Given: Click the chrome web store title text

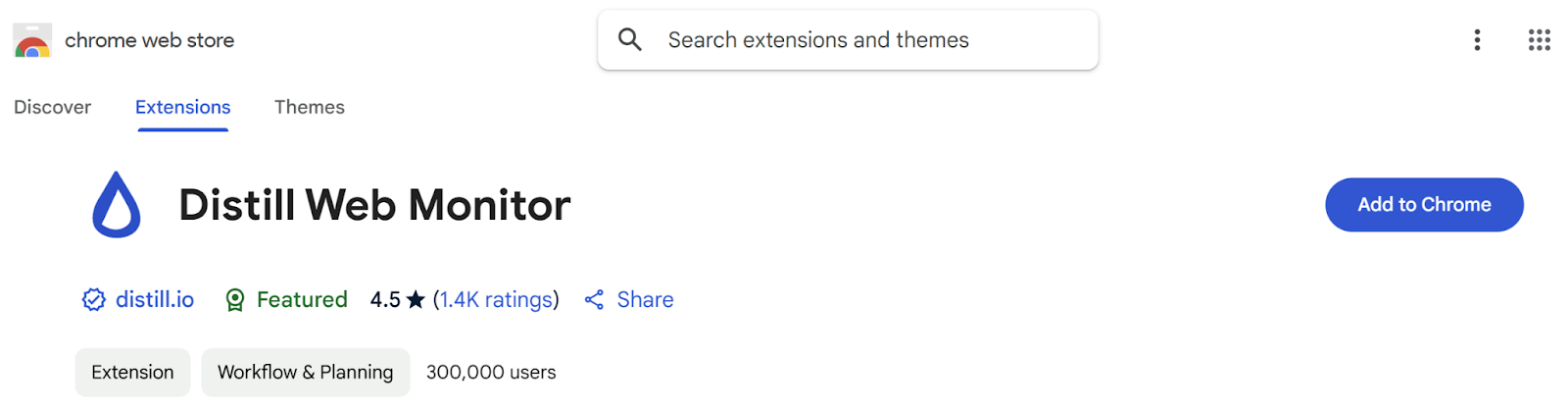Looking at the screenshot, I should (x=149, y=41).
